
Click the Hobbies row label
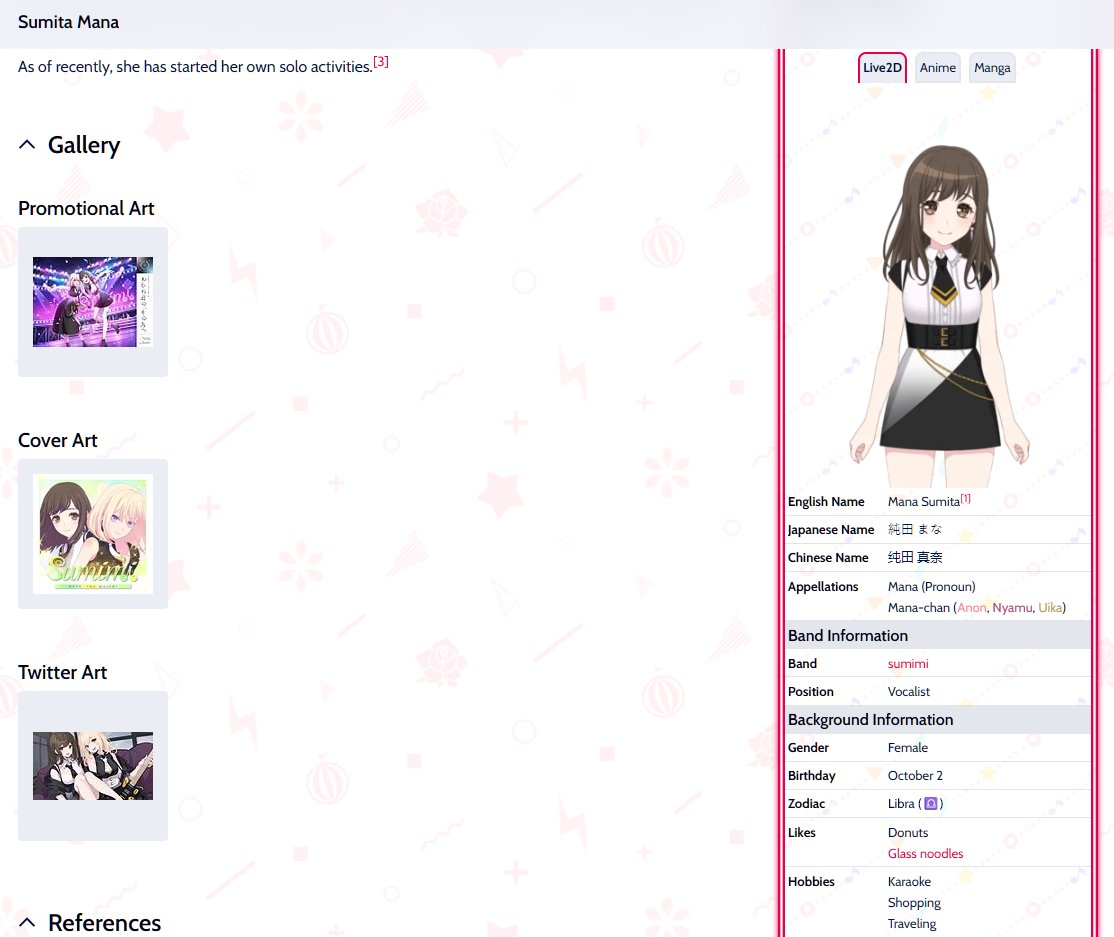coord(811,882)
